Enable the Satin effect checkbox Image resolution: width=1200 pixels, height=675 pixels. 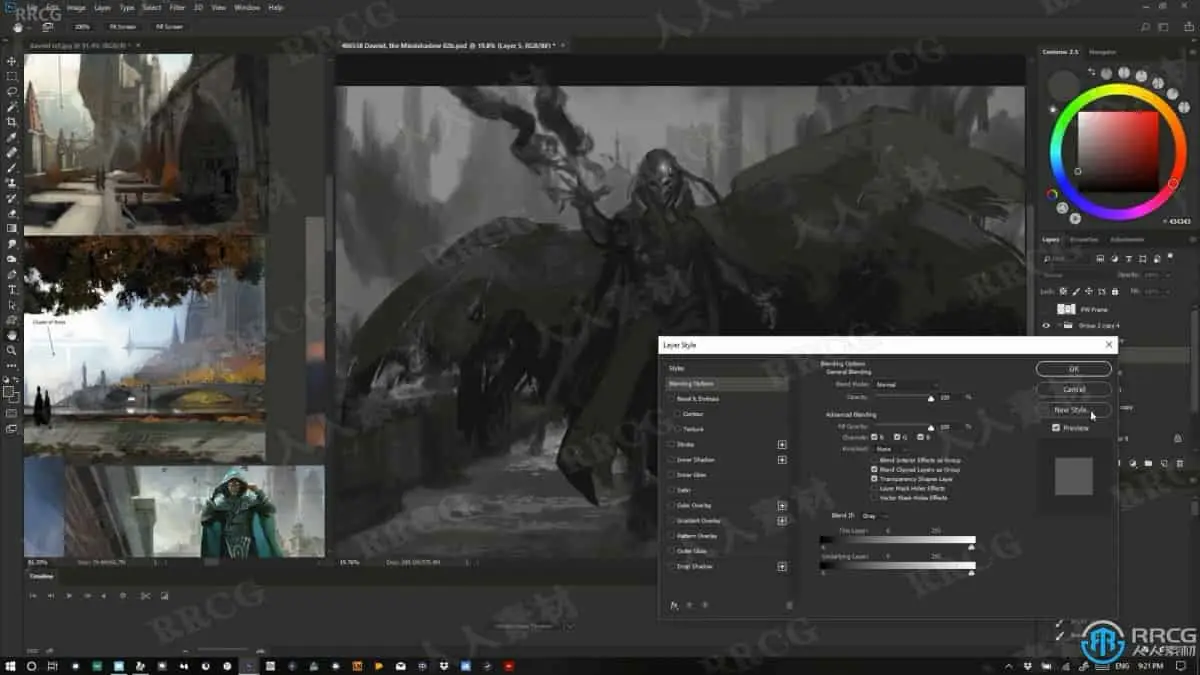click(x=671, y=490)
